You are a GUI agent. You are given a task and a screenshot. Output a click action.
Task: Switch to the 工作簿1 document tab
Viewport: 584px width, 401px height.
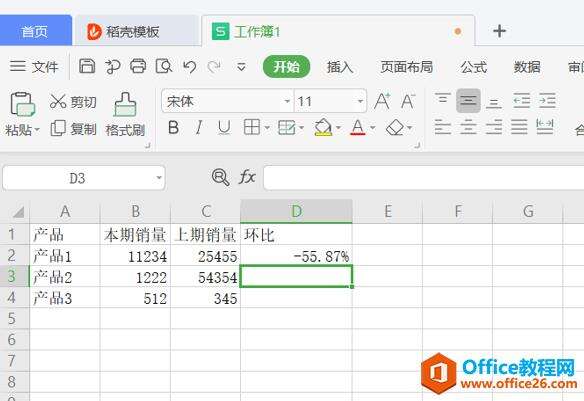[338, 31]
